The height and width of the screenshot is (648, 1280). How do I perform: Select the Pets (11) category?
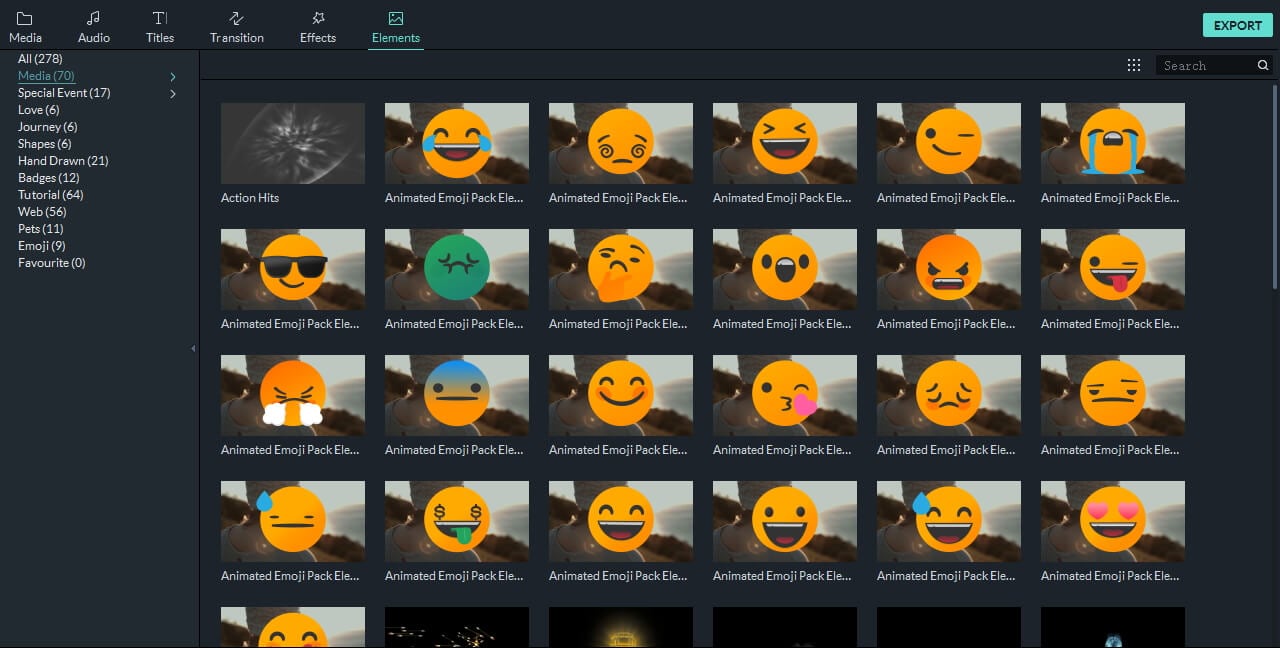43,229
